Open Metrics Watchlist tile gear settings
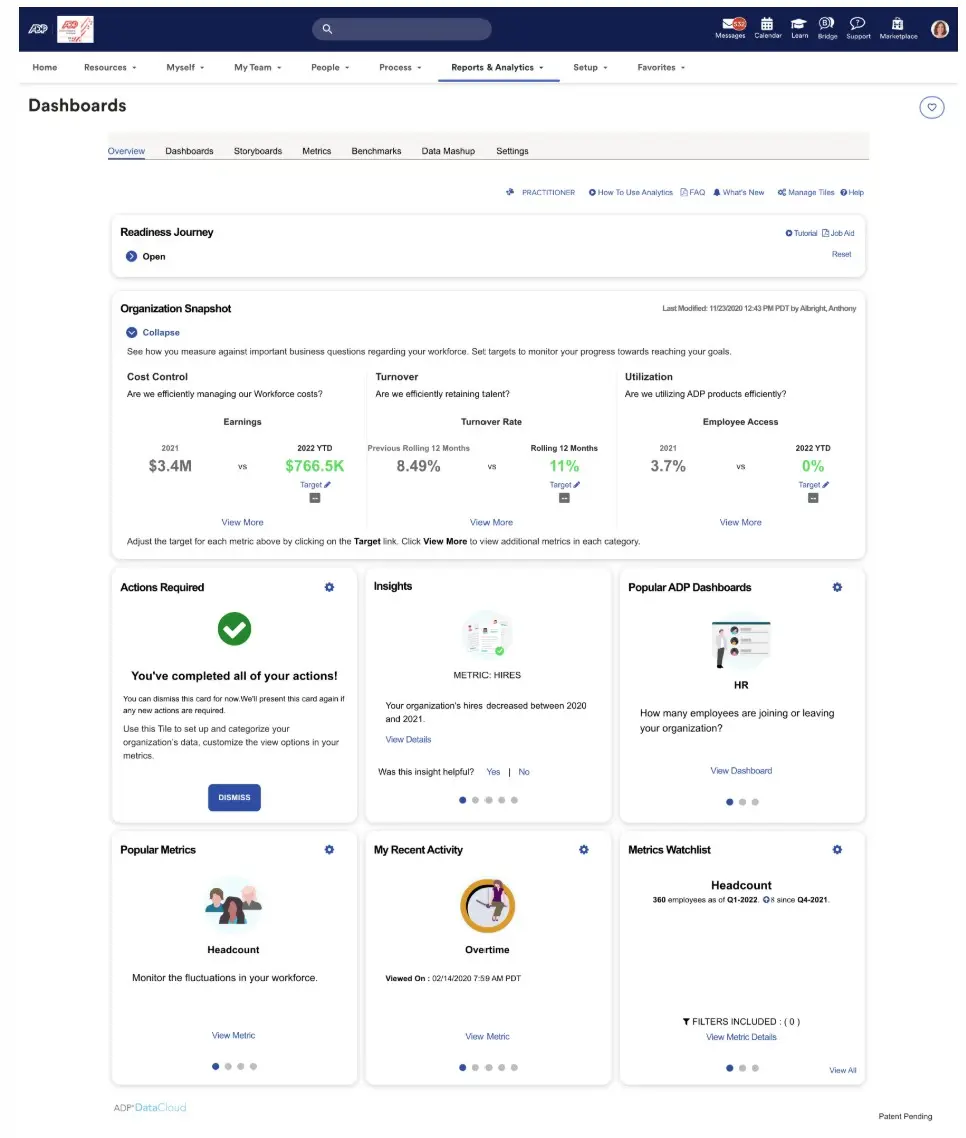 pyautogui.click(x=837, y=849)
